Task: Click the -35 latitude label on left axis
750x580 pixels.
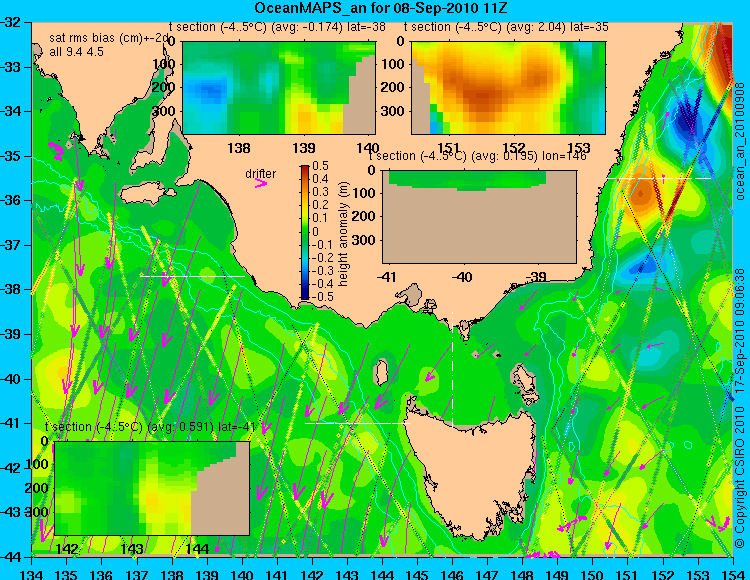Action: tap(11, 156)
